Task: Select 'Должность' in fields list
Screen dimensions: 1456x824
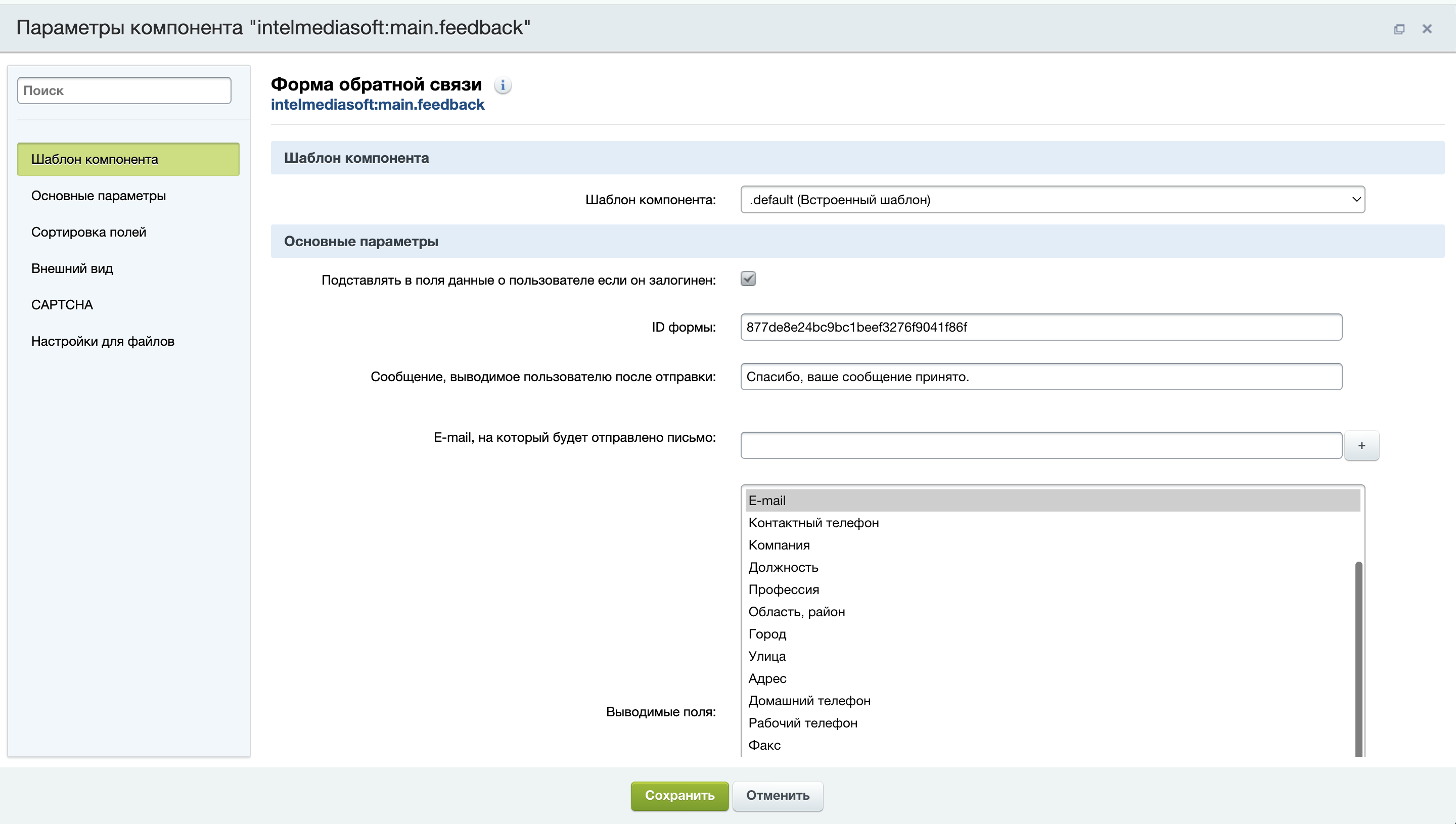Action: tap(1053, 567)
